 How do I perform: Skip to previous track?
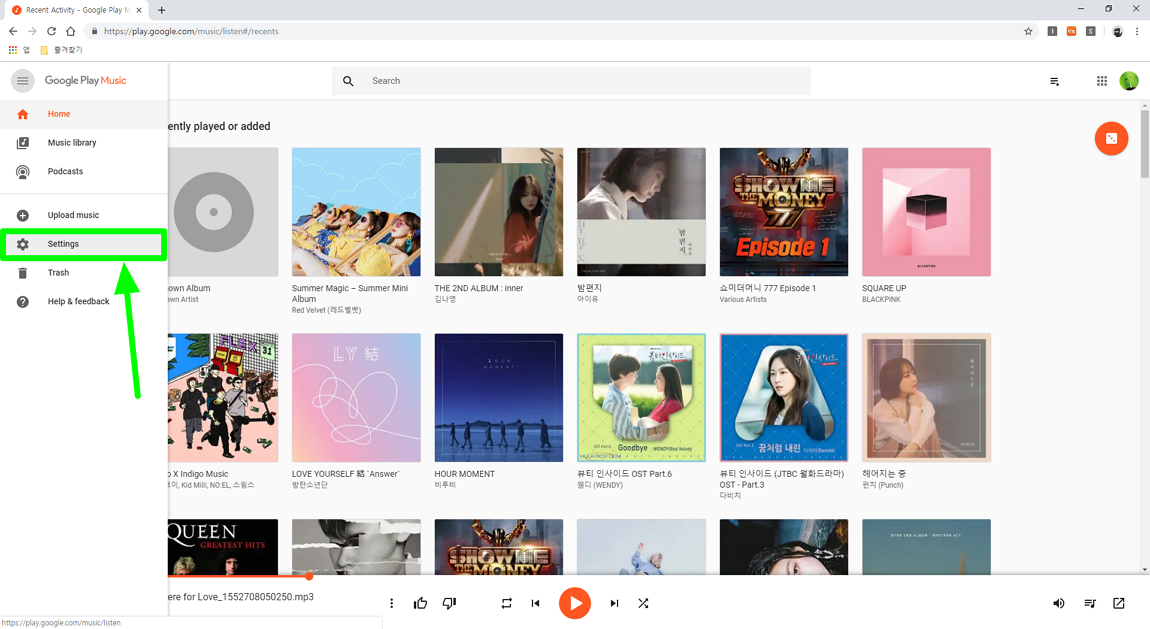click(535, 603)
